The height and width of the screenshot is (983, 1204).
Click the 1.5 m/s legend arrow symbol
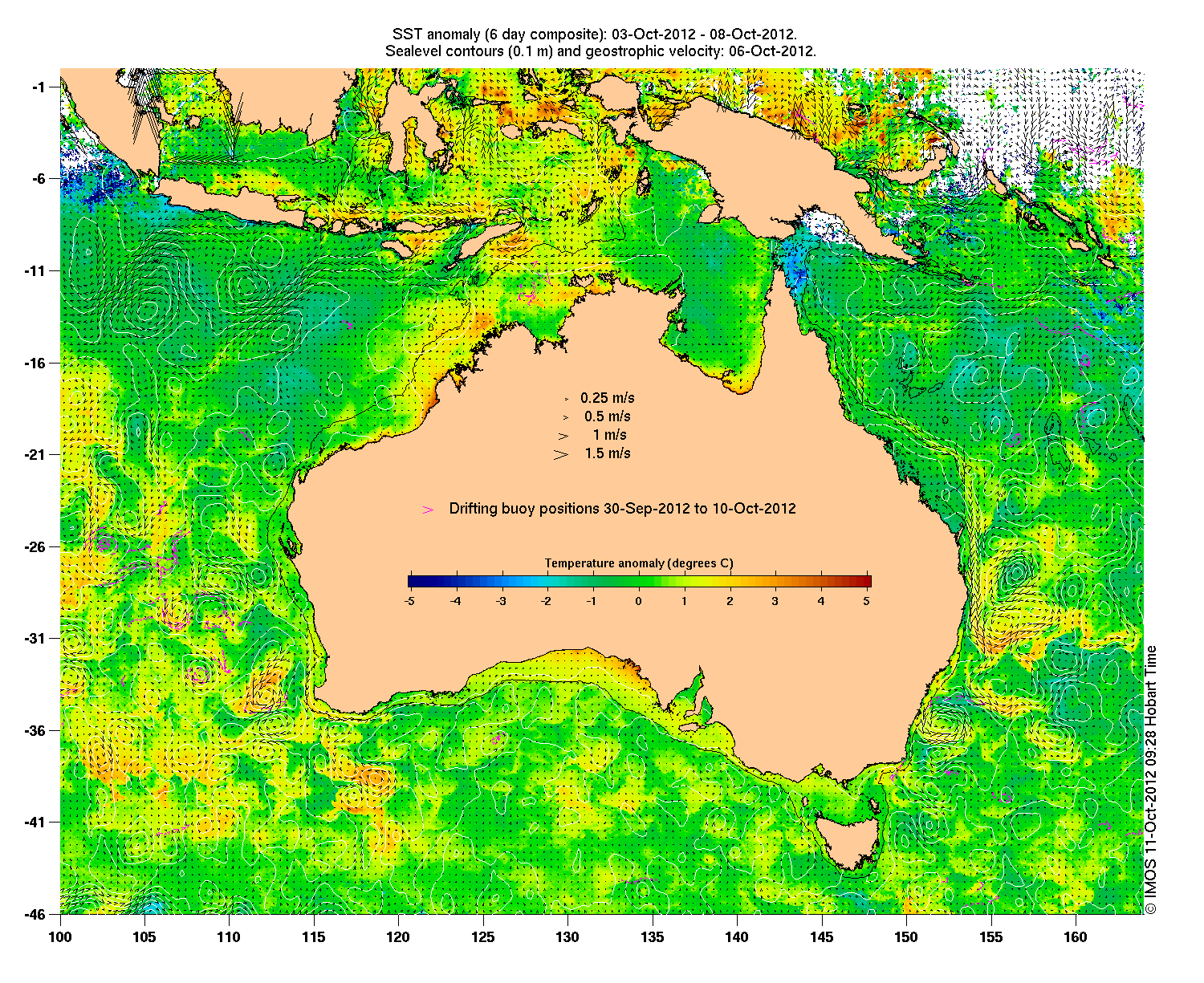coord(560,454)
